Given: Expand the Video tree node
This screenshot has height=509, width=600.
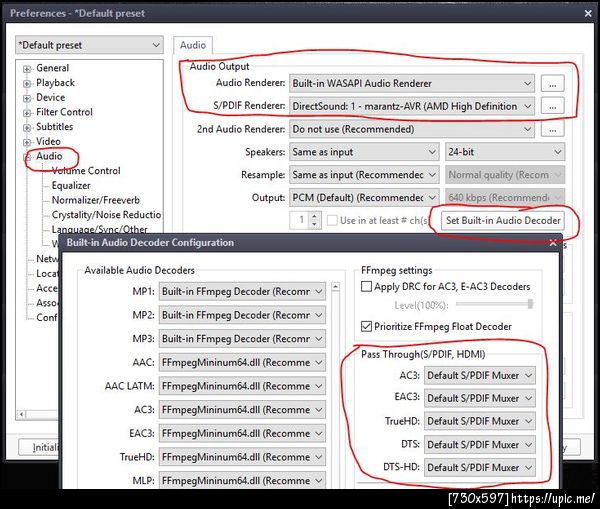Looking at the screenshot, I should click(x=27, y=142).
